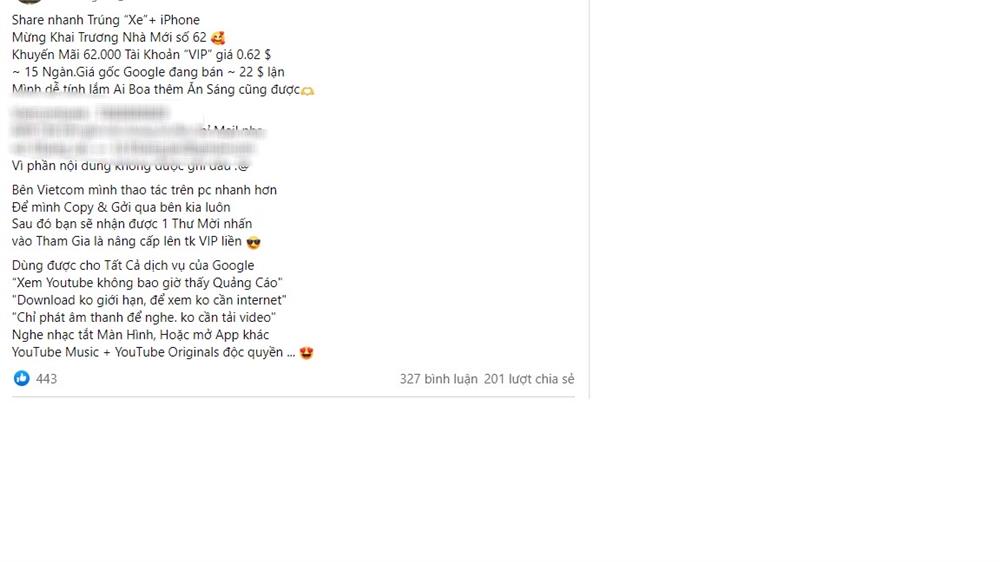1000x562 pixels.
Task: Click the Bên Vietcom mình thao tác line
Action: click(144, 189)
